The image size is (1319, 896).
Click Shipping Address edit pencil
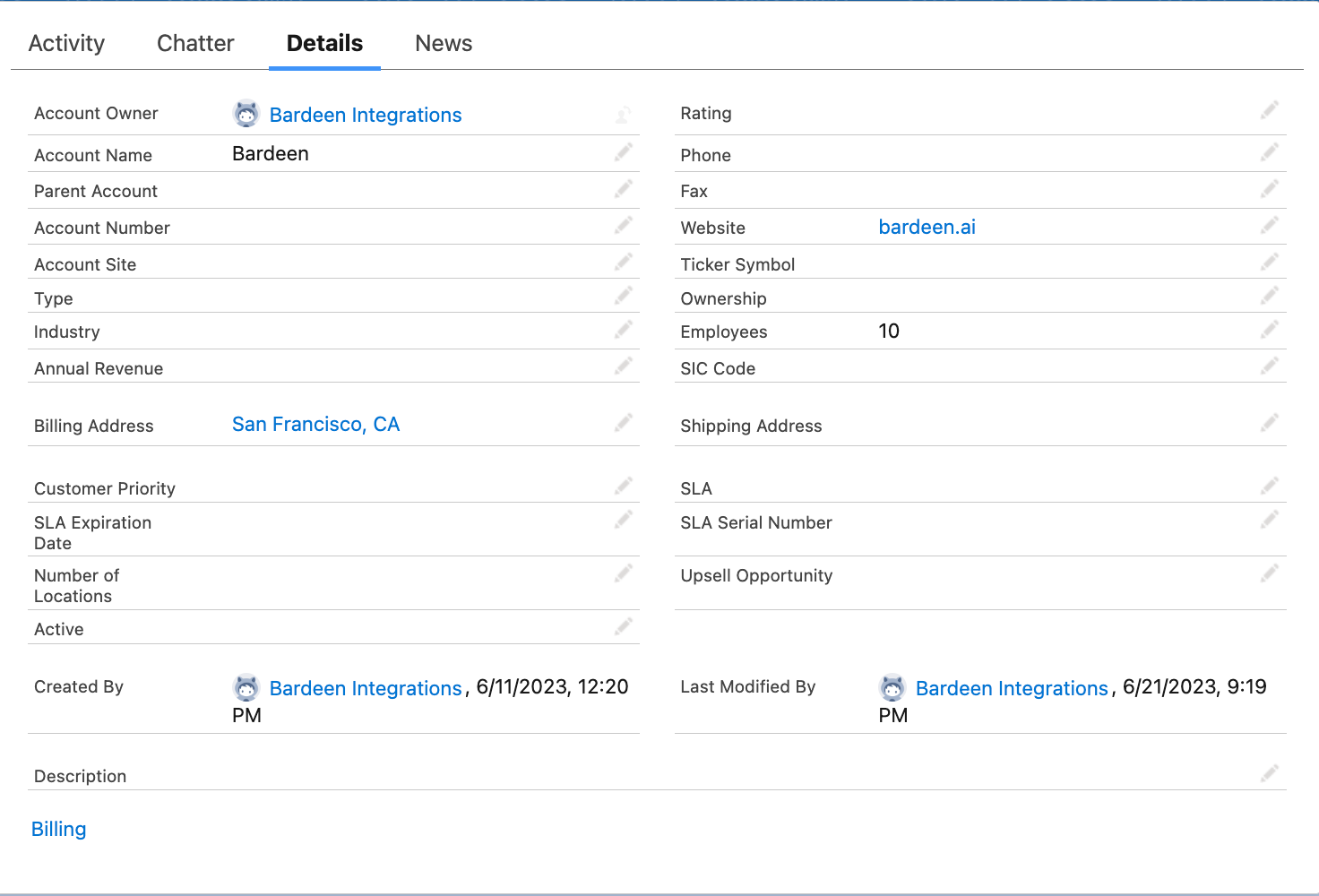(x=1270, y=423)
